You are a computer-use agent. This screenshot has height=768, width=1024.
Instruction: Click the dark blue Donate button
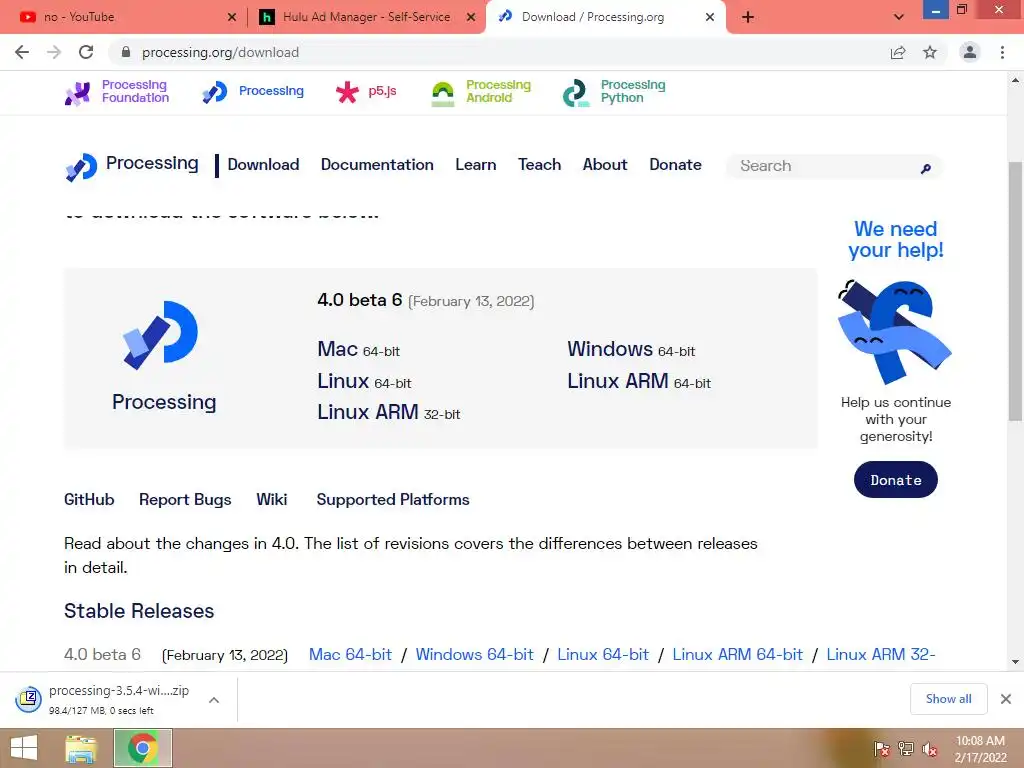coord(895,480)
